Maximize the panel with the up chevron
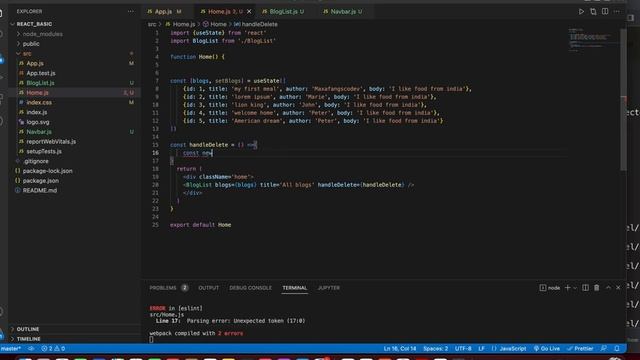Screen dimensions: 640x360 [x=608, y=288]
